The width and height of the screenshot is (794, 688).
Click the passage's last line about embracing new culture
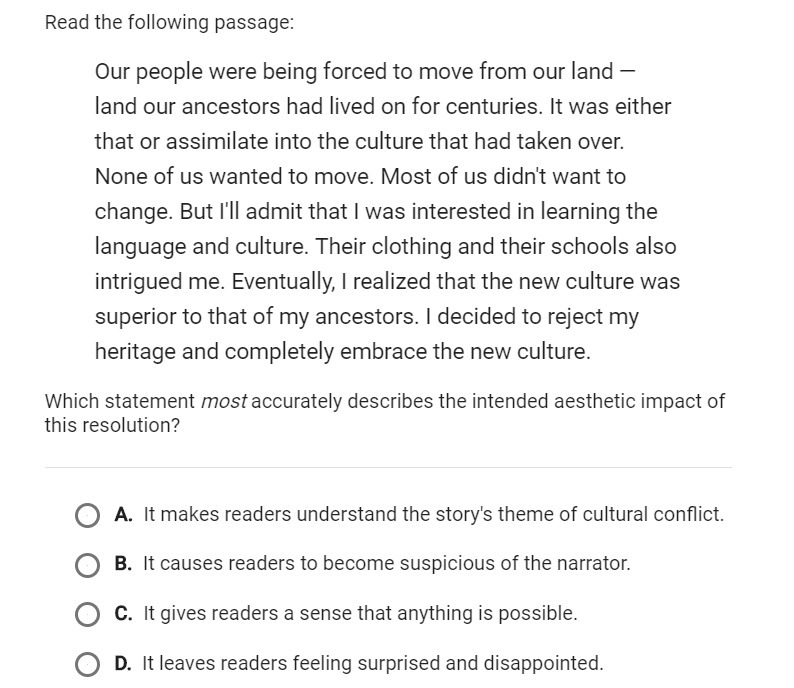[343, 352]
